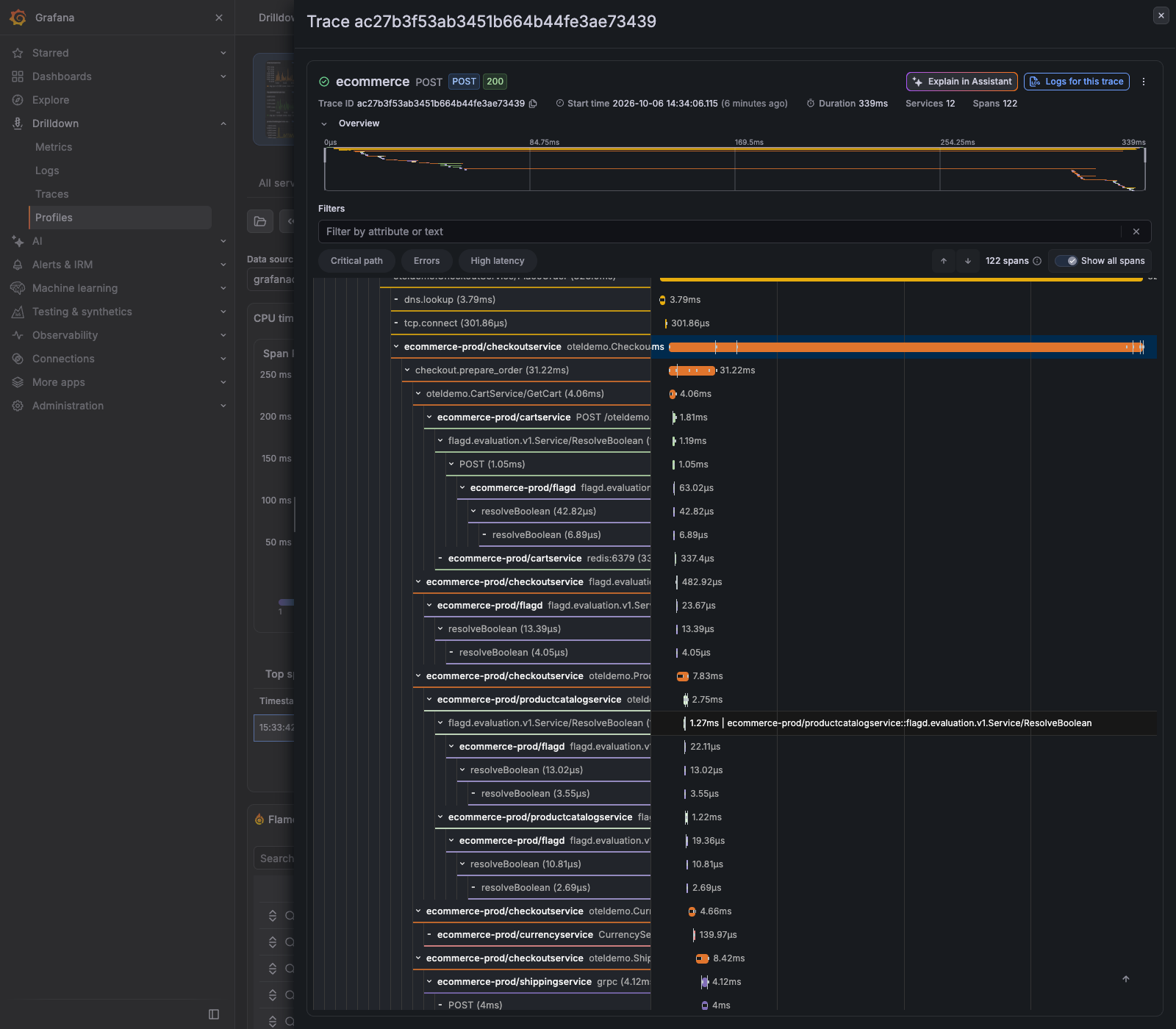This screenshot has height=1029, width=1176.
Task: Click the resolveBoolean (6.89µs) span
Action: pyautogui.click(x=546, y=535)
